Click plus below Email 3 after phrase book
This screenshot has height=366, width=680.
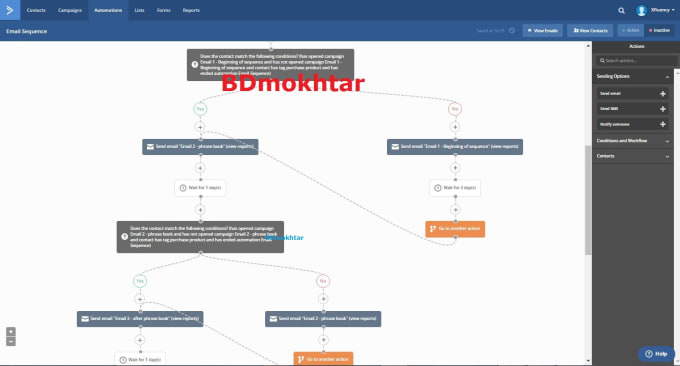(x=140, y=340)
